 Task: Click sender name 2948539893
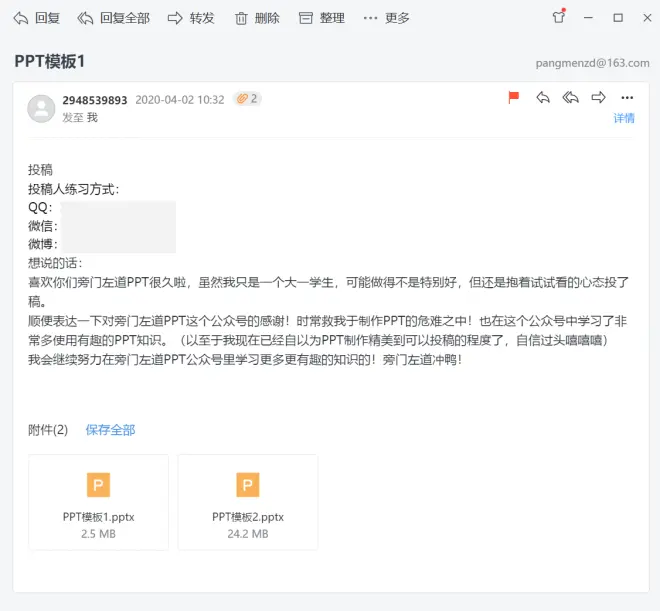pos(95,100)
